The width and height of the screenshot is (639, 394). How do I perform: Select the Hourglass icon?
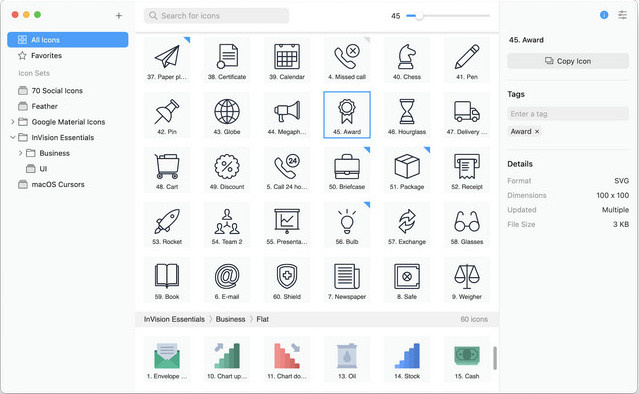407,115
